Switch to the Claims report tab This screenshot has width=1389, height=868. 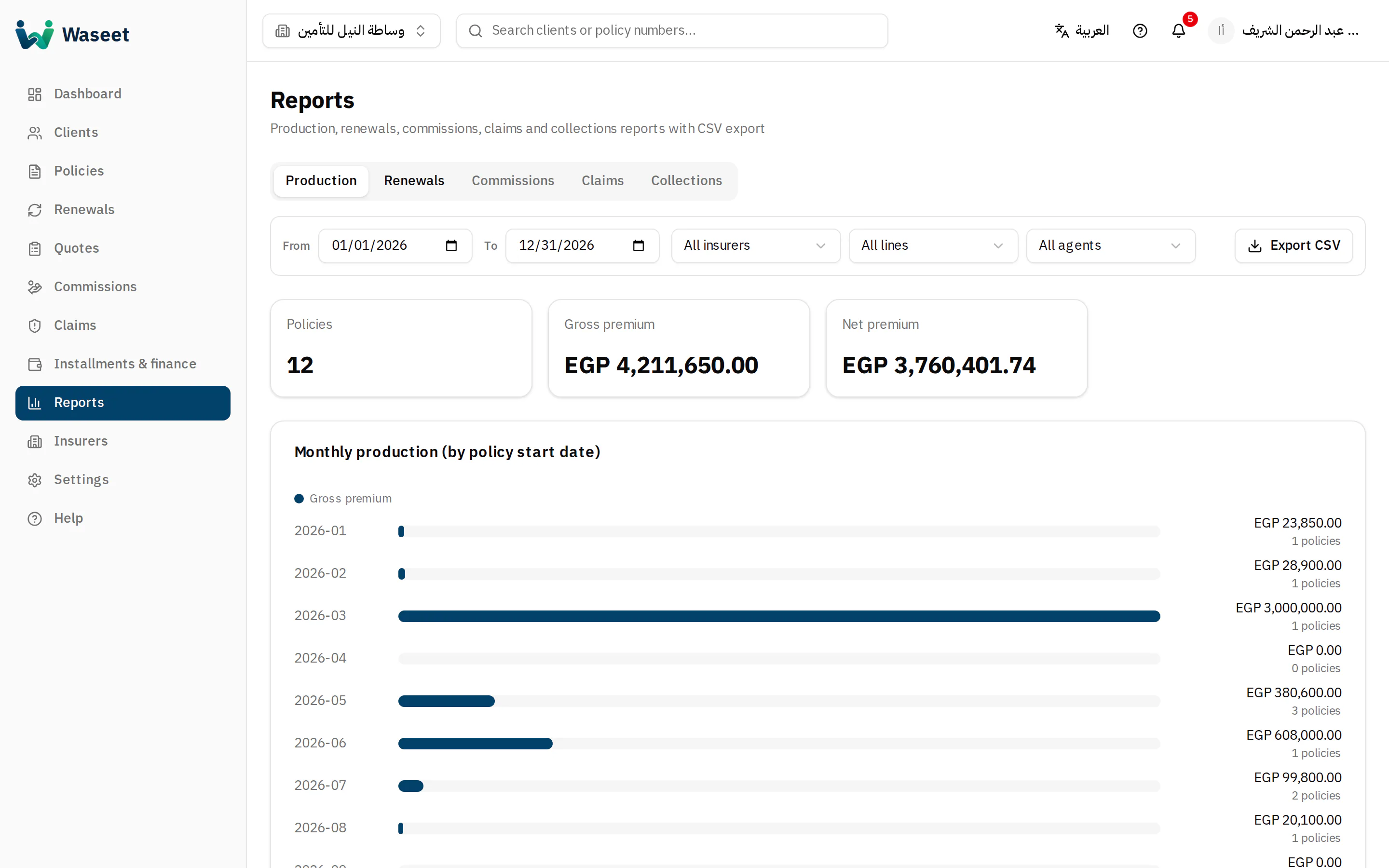(x=602, y=181)
